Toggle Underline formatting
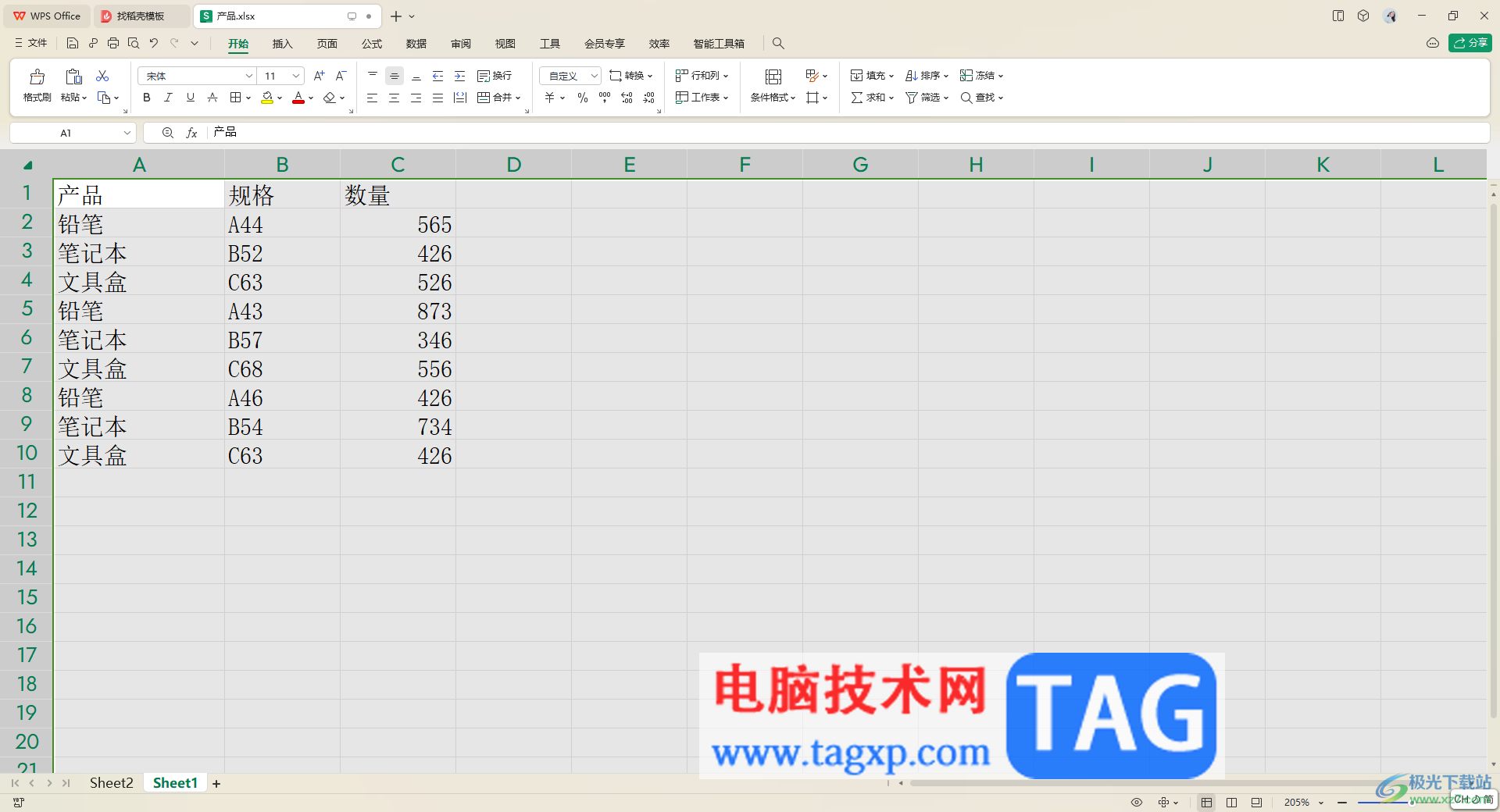The height and width of the screenshot is (812, 1500). [x=190, y=98]
